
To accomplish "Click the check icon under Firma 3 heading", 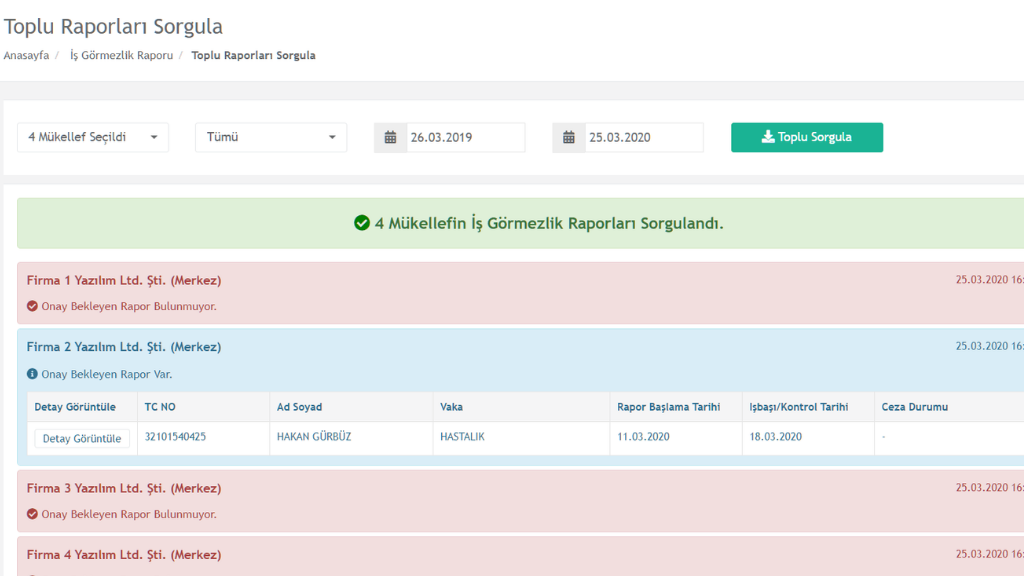I will click(x=32, y=514).
